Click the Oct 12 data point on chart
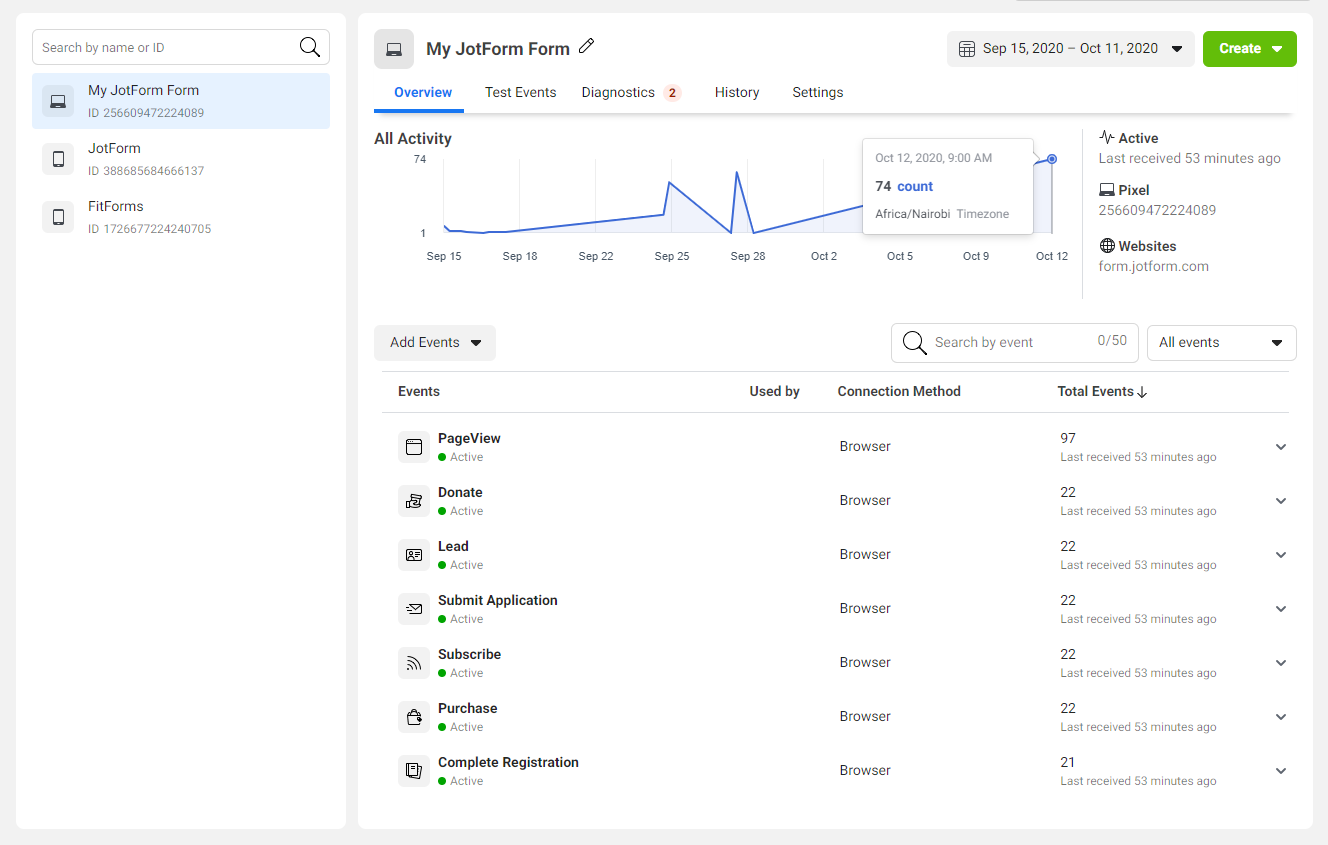 [x=1052, y=159]
